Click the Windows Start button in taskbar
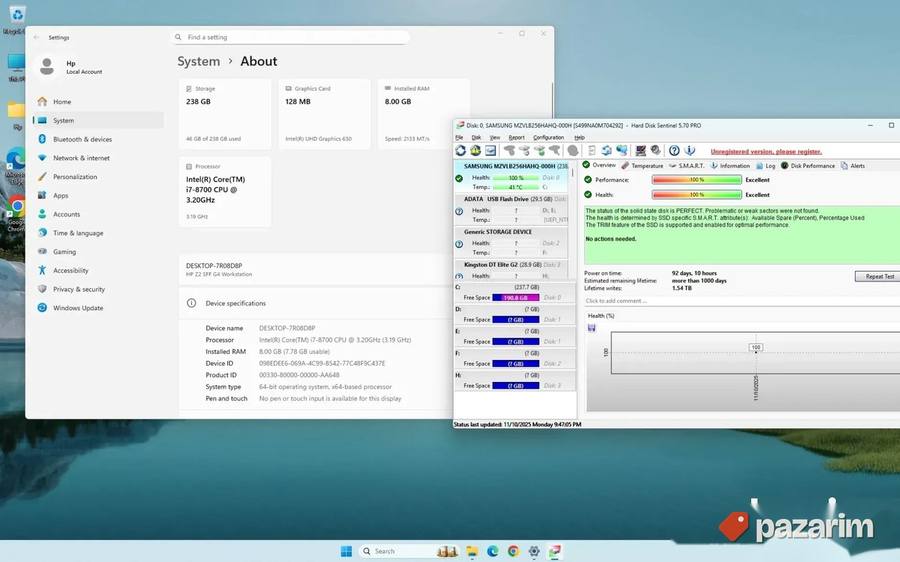 346,551
